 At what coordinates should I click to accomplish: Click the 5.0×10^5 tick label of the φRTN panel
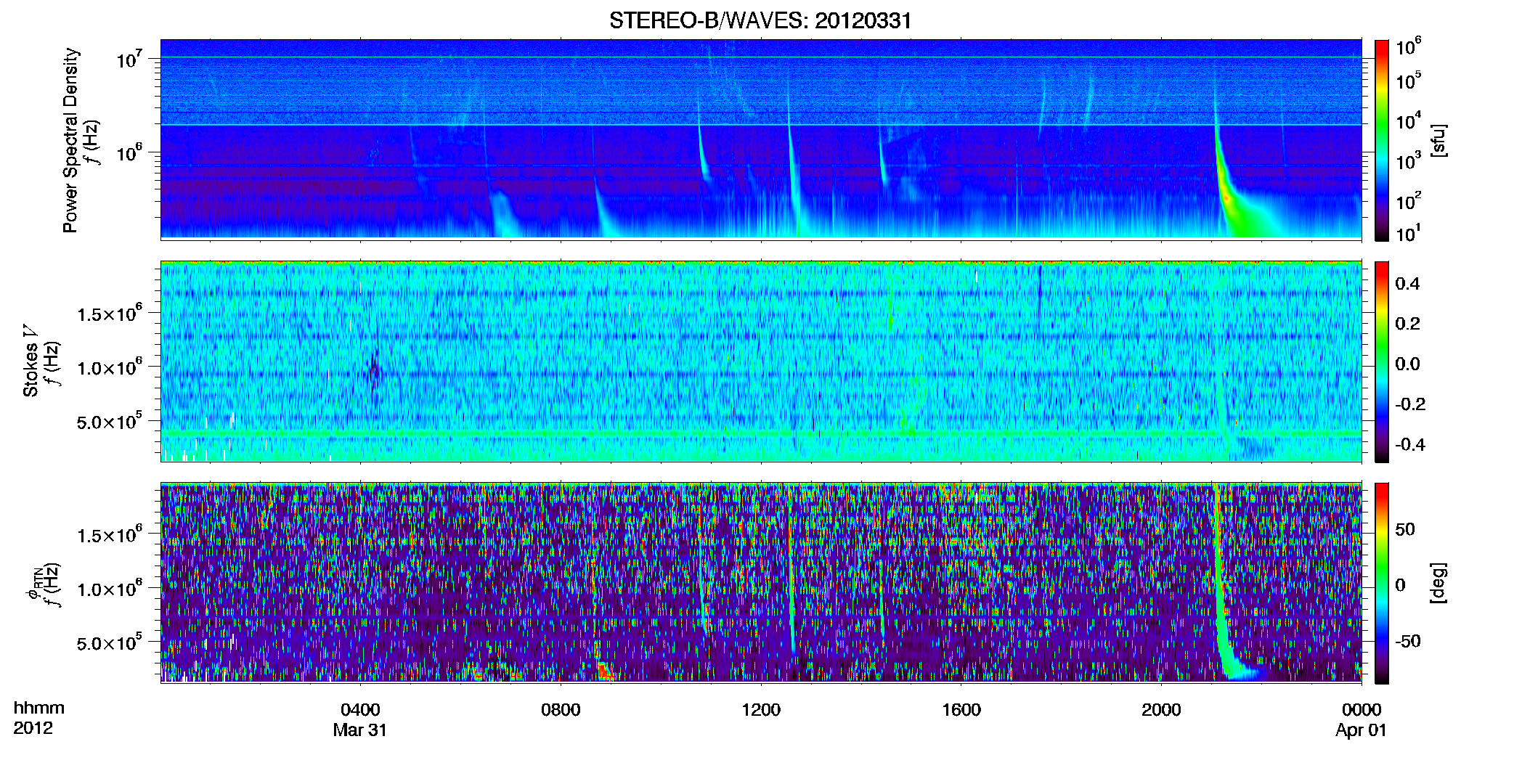click(110, 642)
